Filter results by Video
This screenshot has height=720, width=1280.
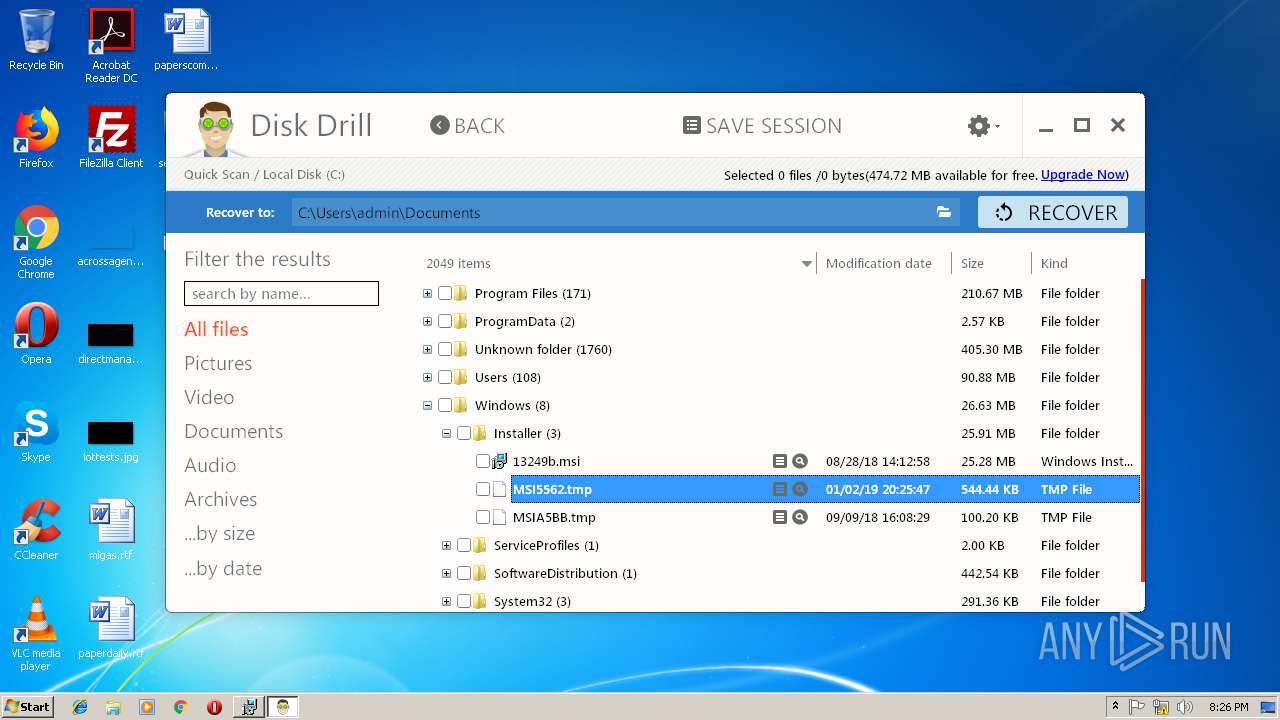pos(209,397)
